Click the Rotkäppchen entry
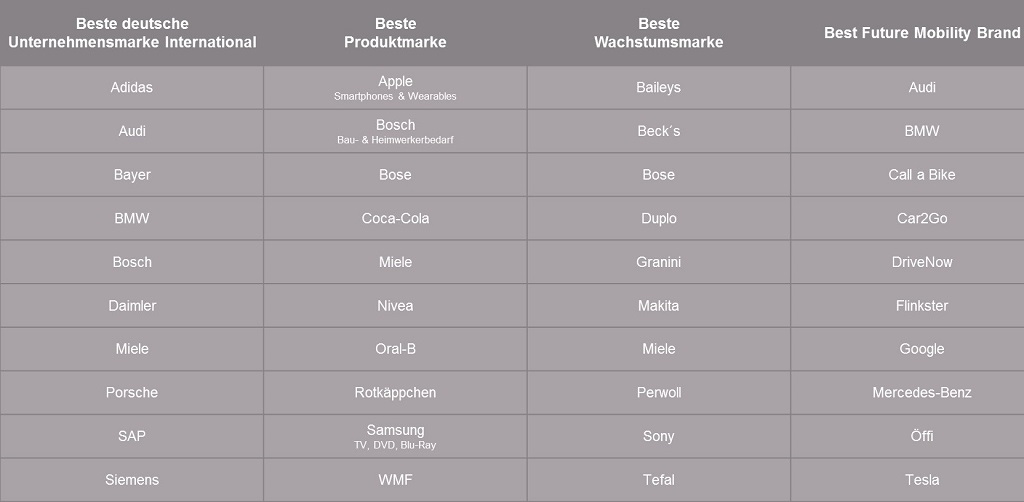This screenshot has width=1024, height=502. [395, 393]
